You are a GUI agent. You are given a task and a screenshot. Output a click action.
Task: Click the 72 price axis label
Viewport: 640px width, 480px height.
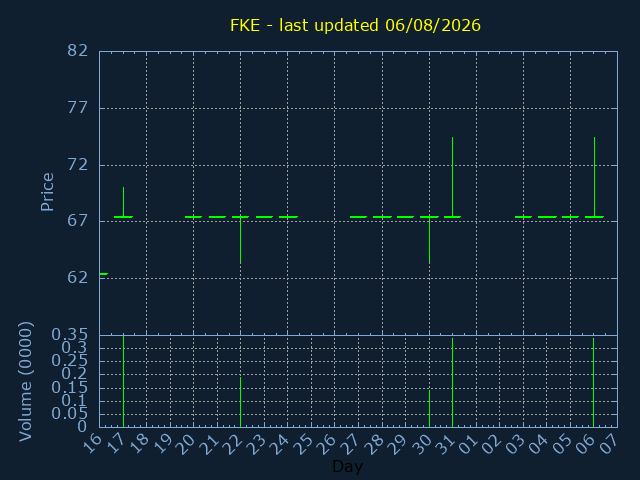pyautogui.click(x=78, y=165)
